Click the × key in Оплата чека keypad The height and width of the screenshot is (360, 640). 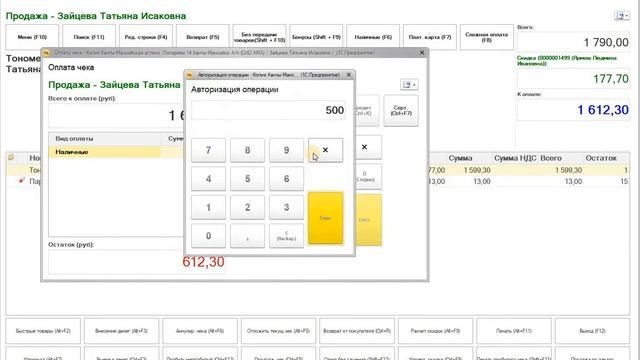[364, 147]
